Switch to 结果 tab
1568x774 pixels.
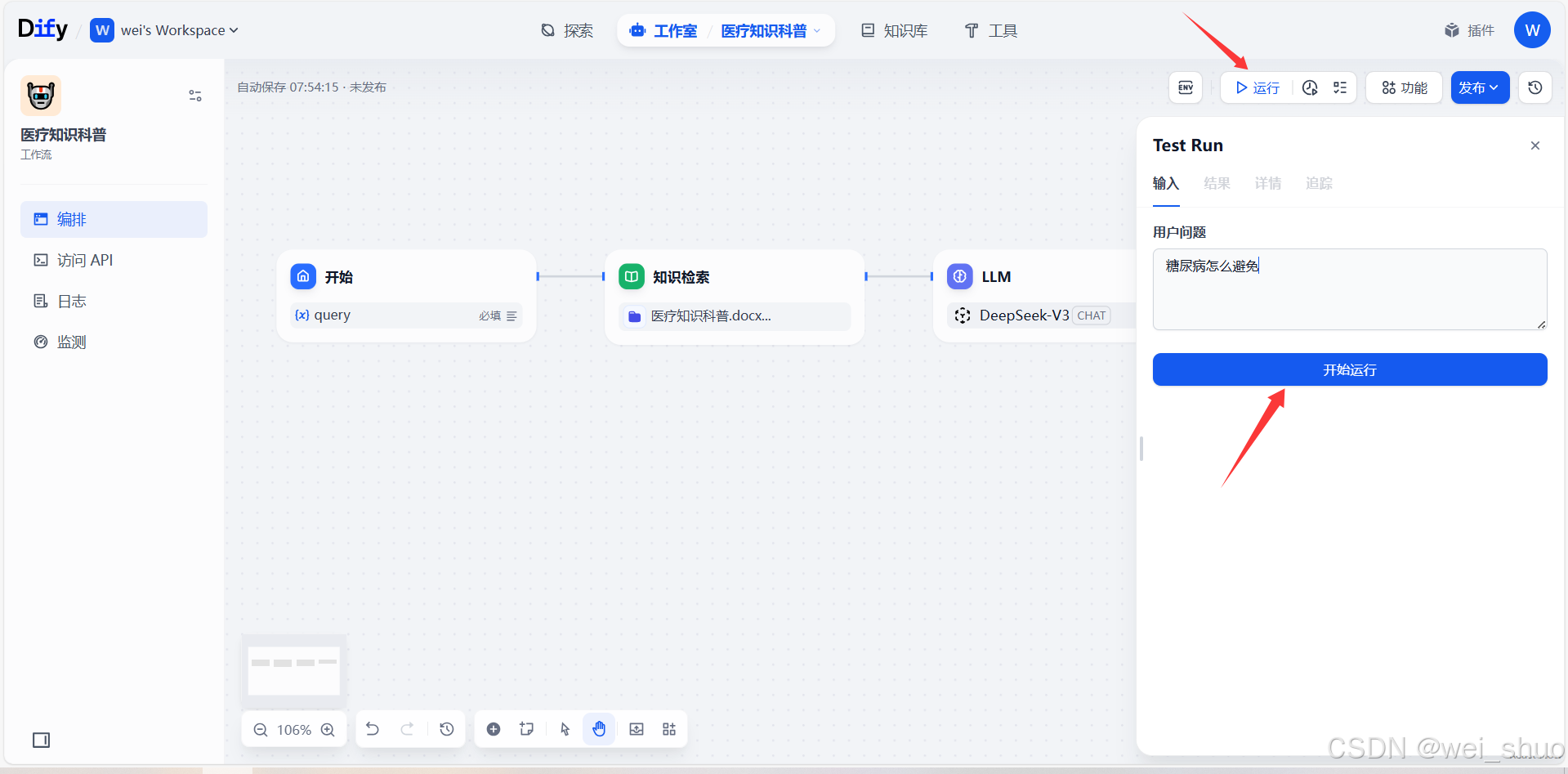1217,183
